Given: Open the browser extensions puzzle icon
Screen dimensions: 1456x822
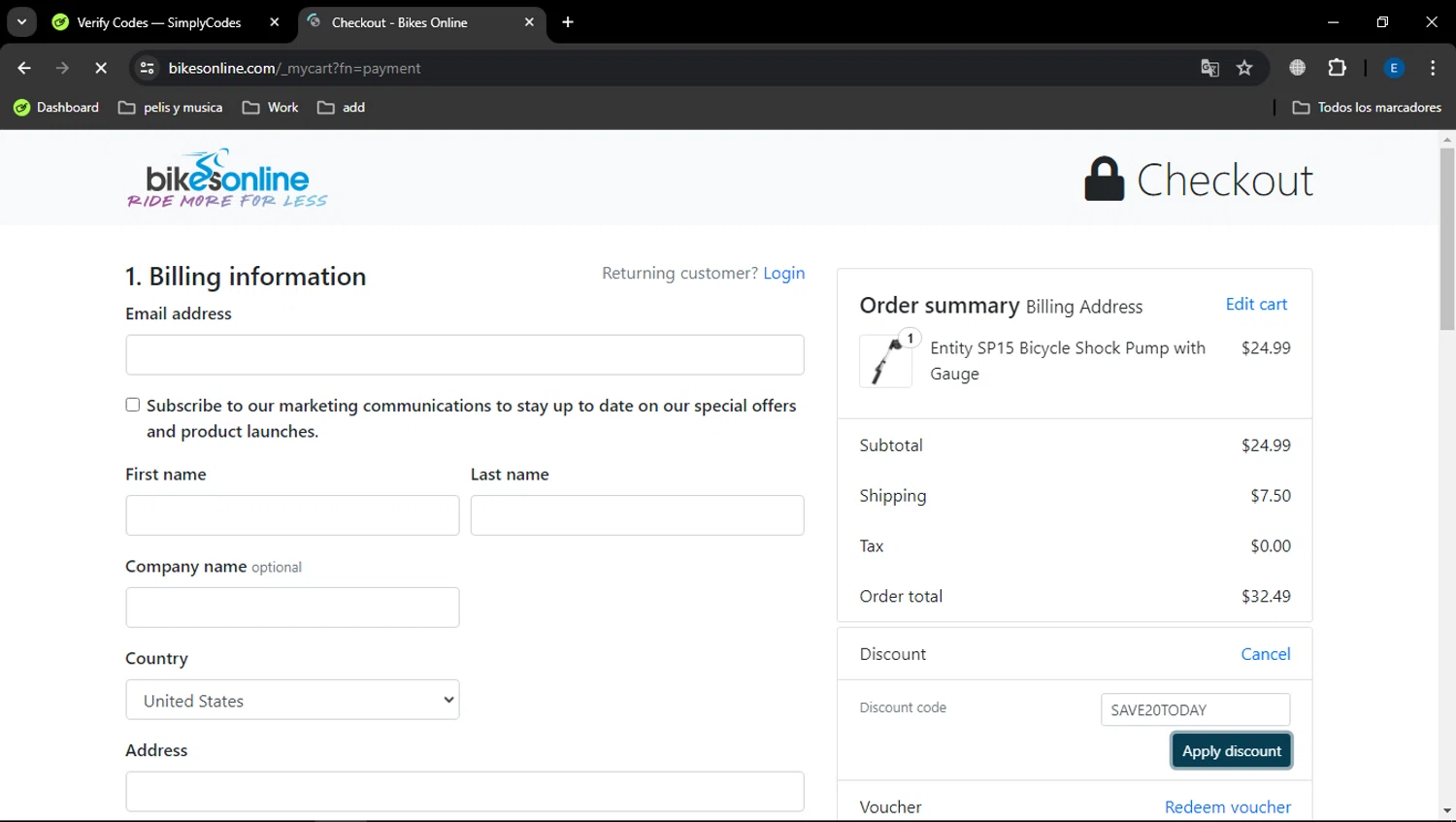Looking at the screenshot, I should point(1337,68).
